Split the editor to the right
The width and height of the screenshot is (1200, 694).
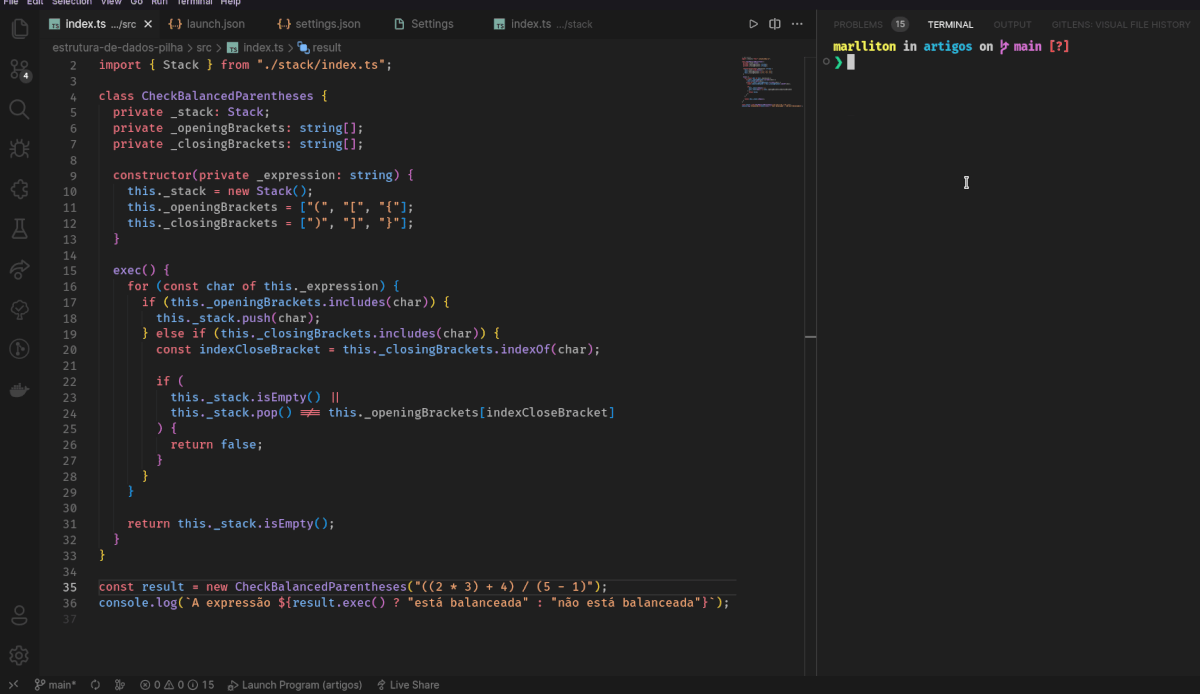point(775,24)
